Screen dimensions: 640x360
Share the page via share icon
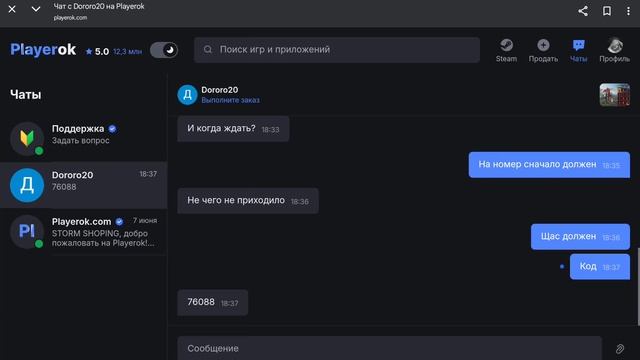[583, 11]
